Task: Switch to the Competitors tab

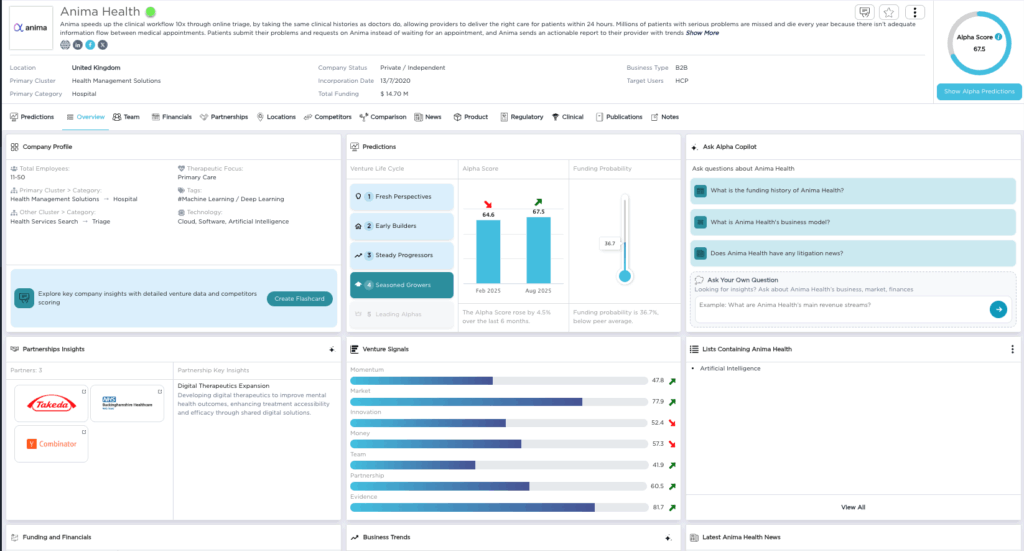Action: [328, 117]
